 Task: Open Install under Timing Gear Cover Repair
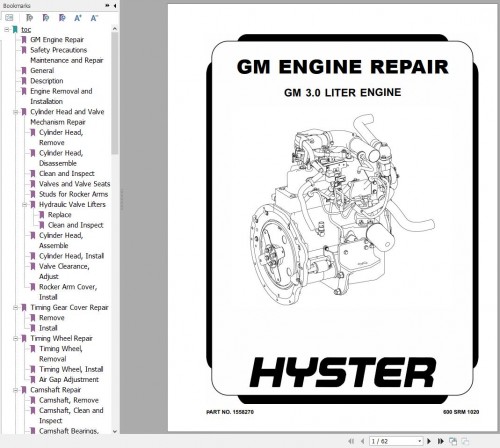pyautogui.click(x=48, y=328)
